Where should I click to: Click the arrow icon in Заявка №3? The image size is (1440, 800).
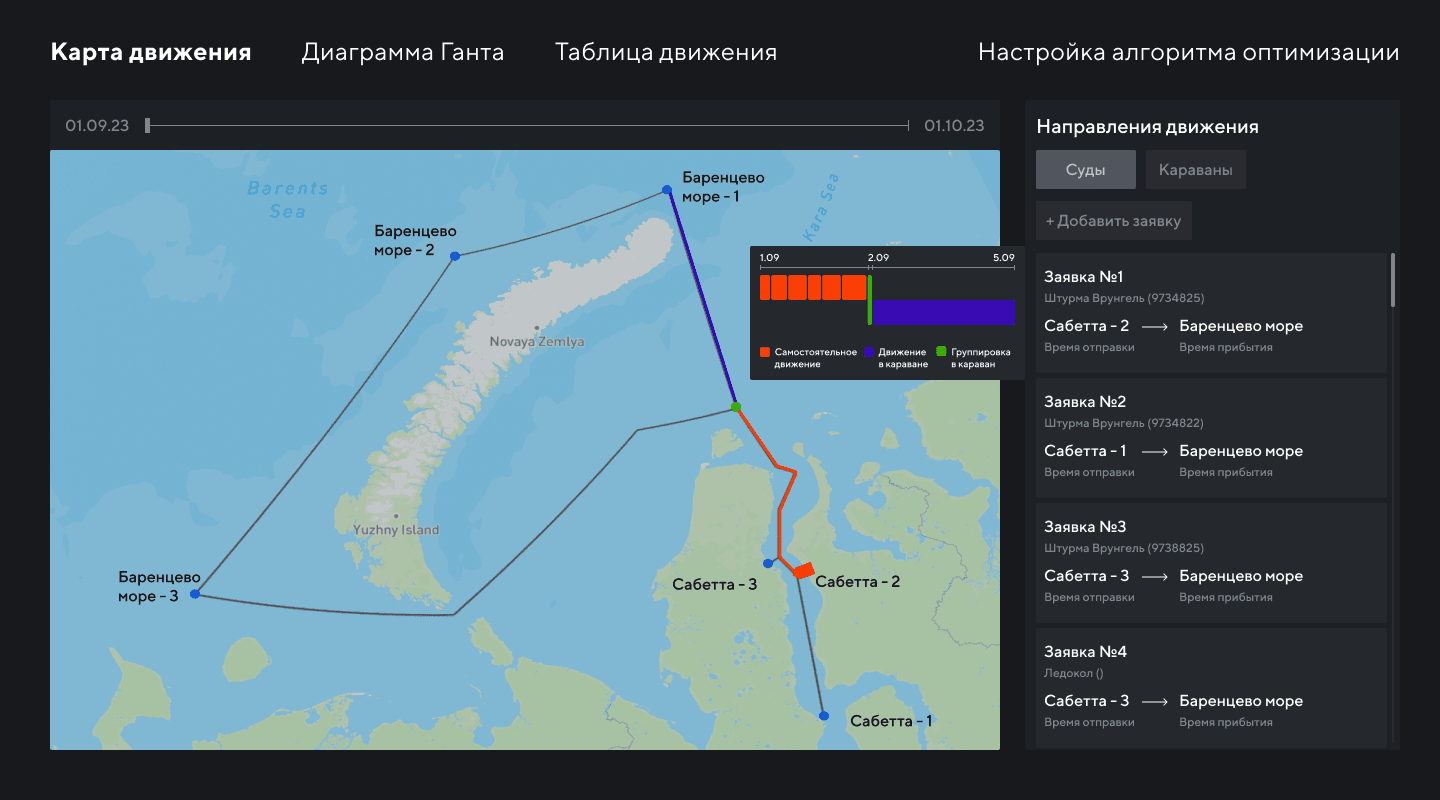(1154, 576)
